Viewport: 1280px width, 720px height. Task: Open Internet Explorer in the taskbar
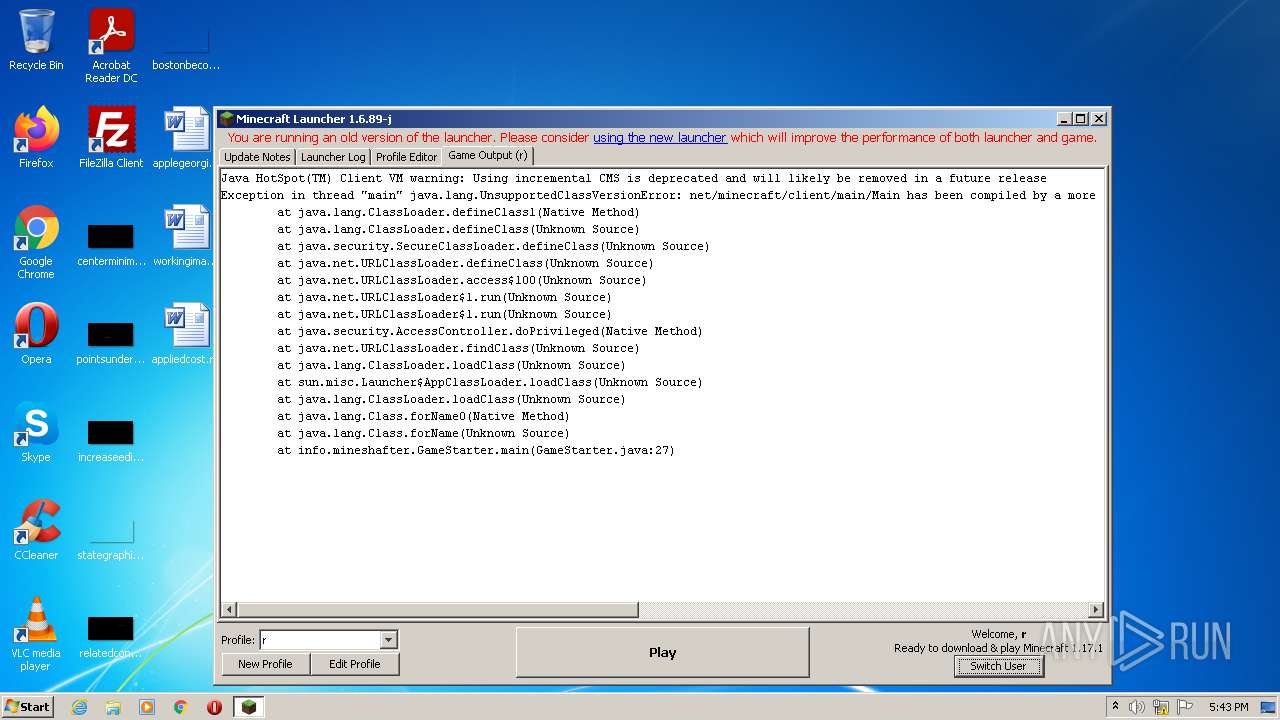point(79,707)
